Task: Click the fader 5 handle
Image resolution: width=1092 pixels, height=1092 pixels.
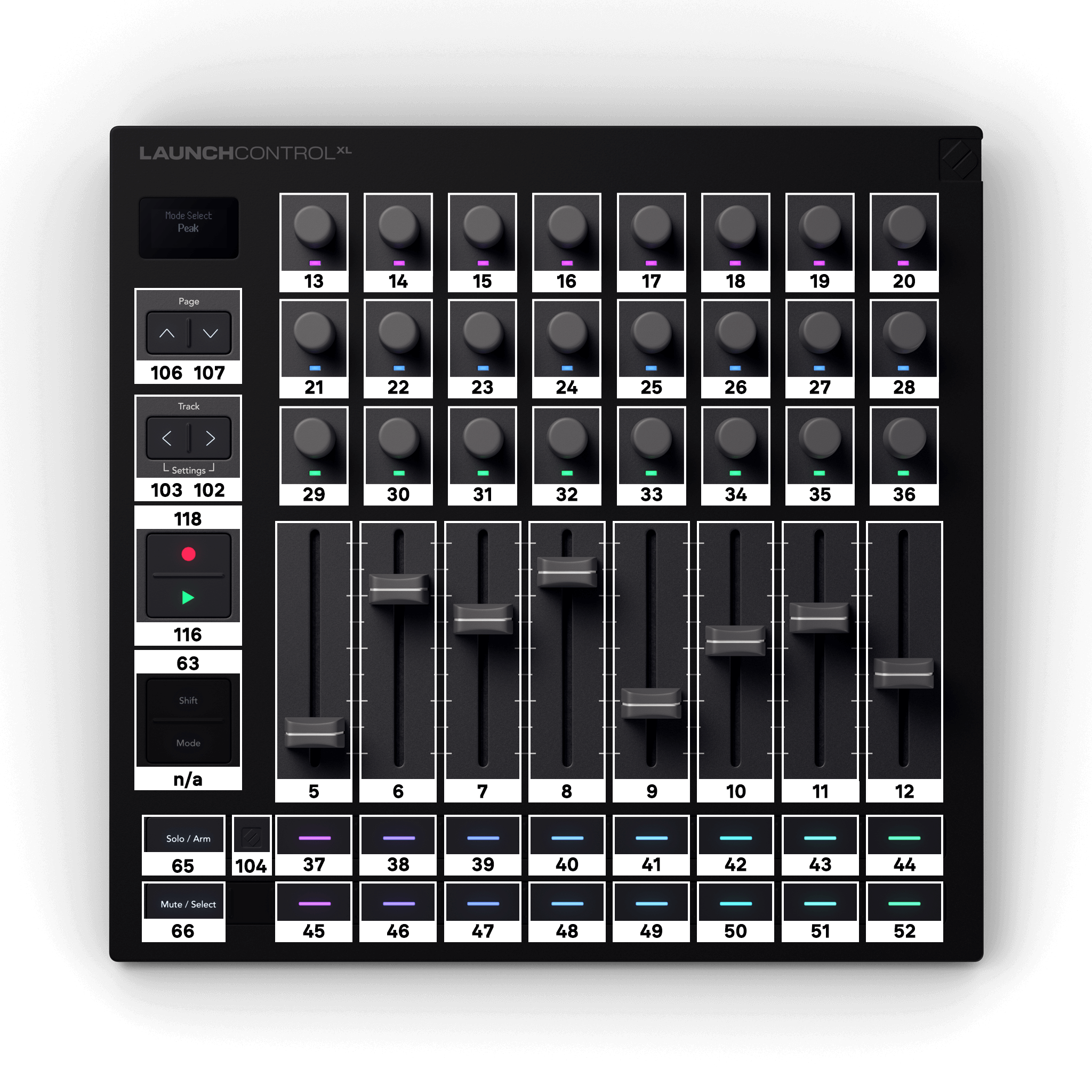Action: click(x=314, y=733)
